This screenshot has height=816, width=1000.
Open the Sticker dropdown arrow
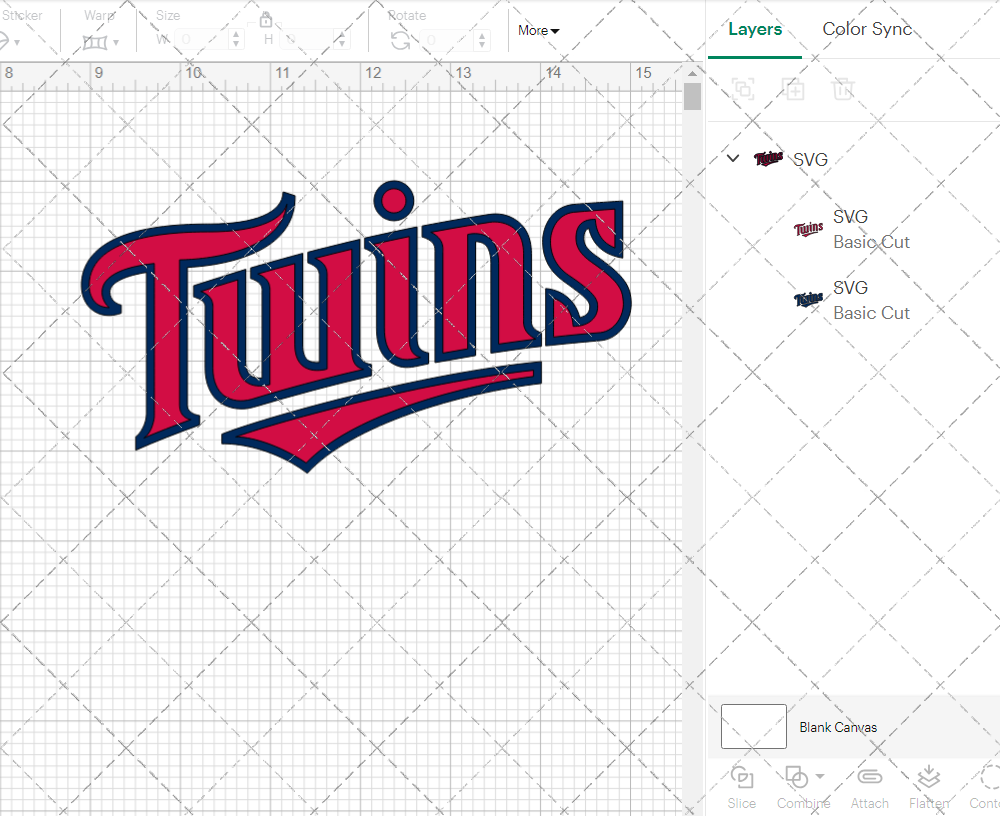(x=17, y=43)
